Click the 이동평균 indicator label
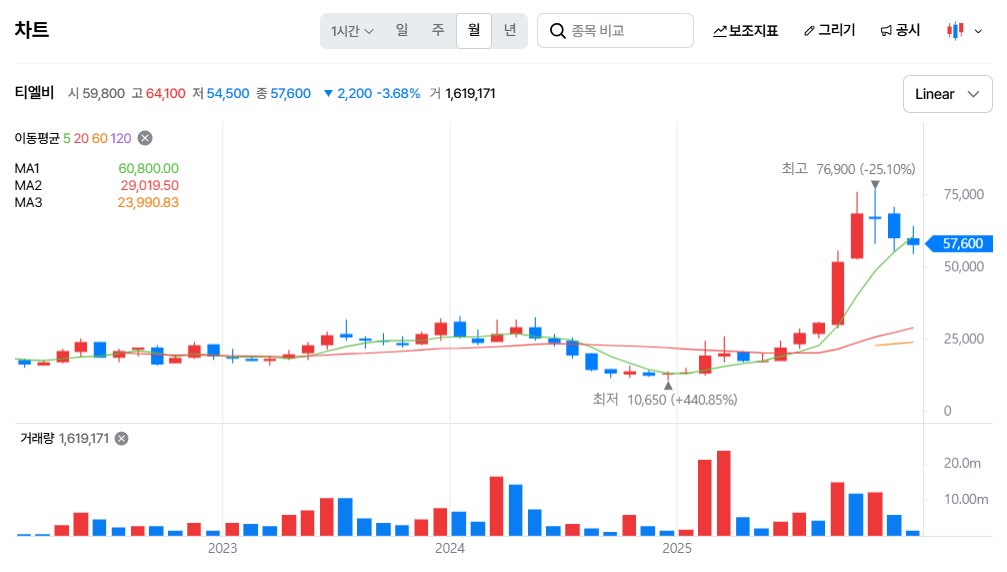The height and width of the screenshot is (572, 1007). (x=37, y=138)
